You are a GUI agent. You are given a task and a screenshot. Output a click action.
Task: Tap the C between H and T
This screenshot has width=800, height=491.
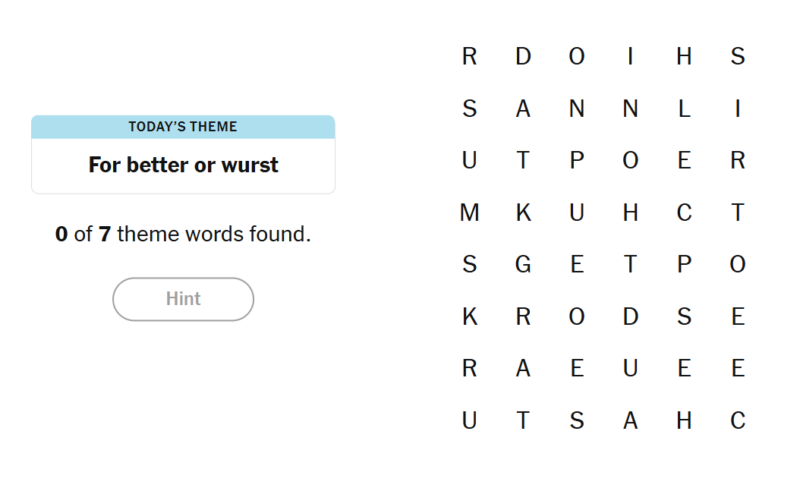pyautogui.click(x=684, y=212)
